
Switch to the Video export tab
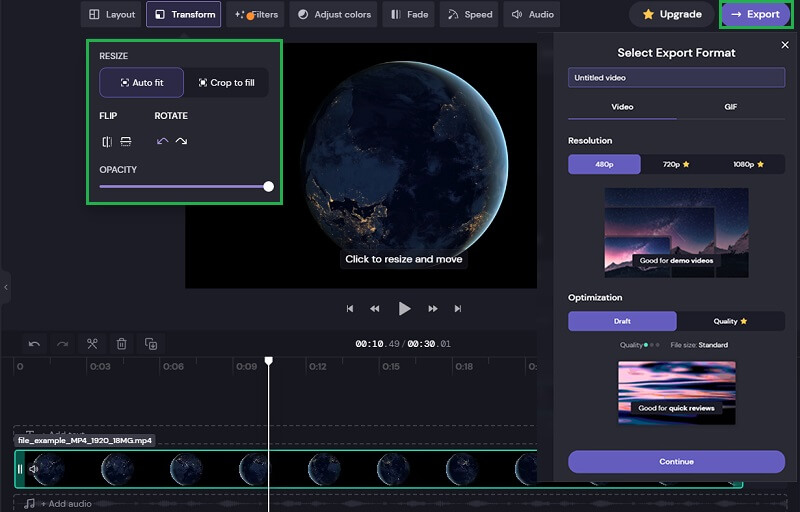point(622,107)
